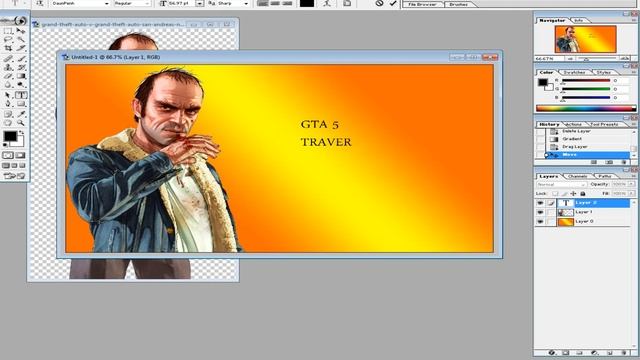Select the Gradient tool
Image resolution: width=640 pixels, height=360 pixels.
(x=21, y=76)
